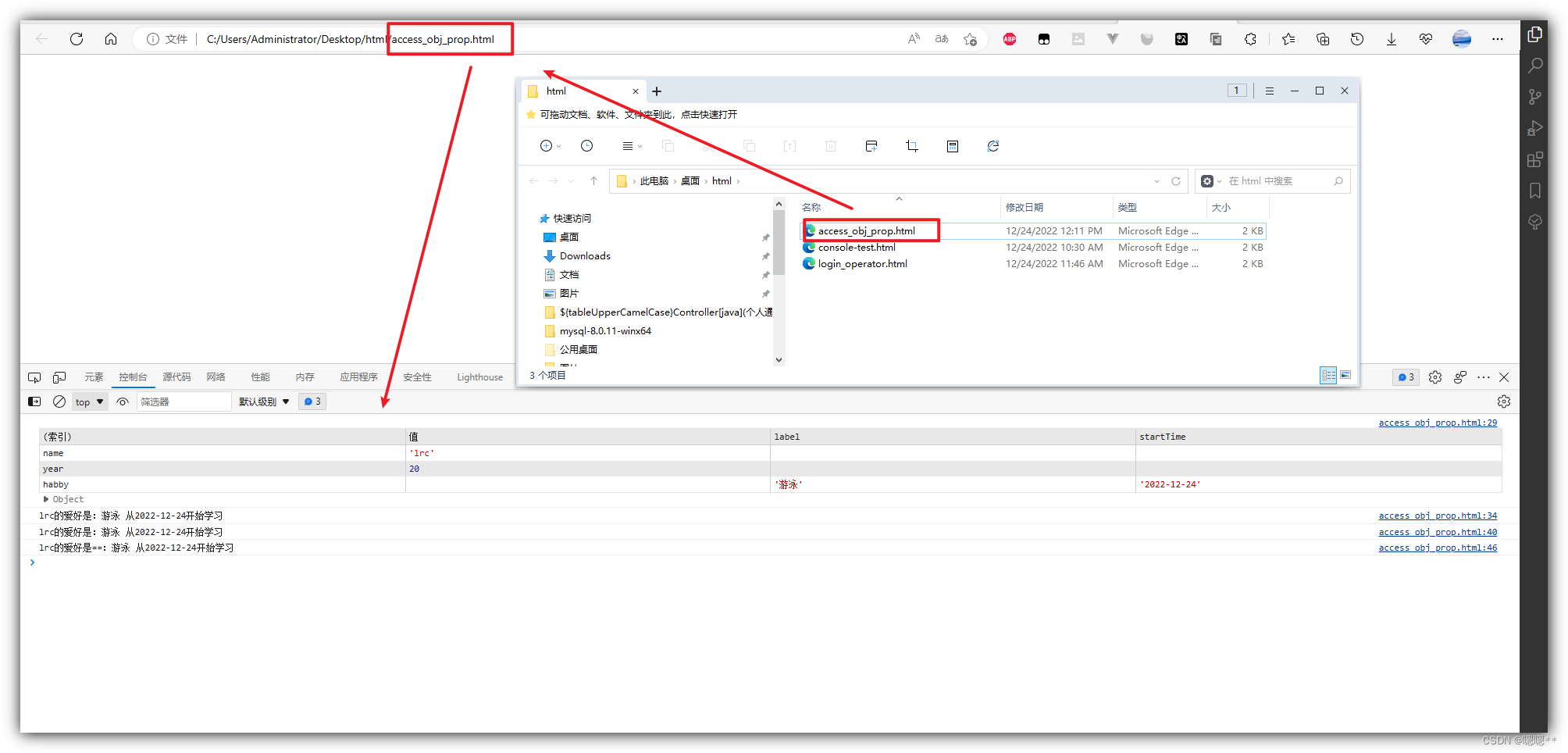This screenshot has height=753, width=1568.
Task: Switch to the Elements tab in DevTools
Action: 94,377
